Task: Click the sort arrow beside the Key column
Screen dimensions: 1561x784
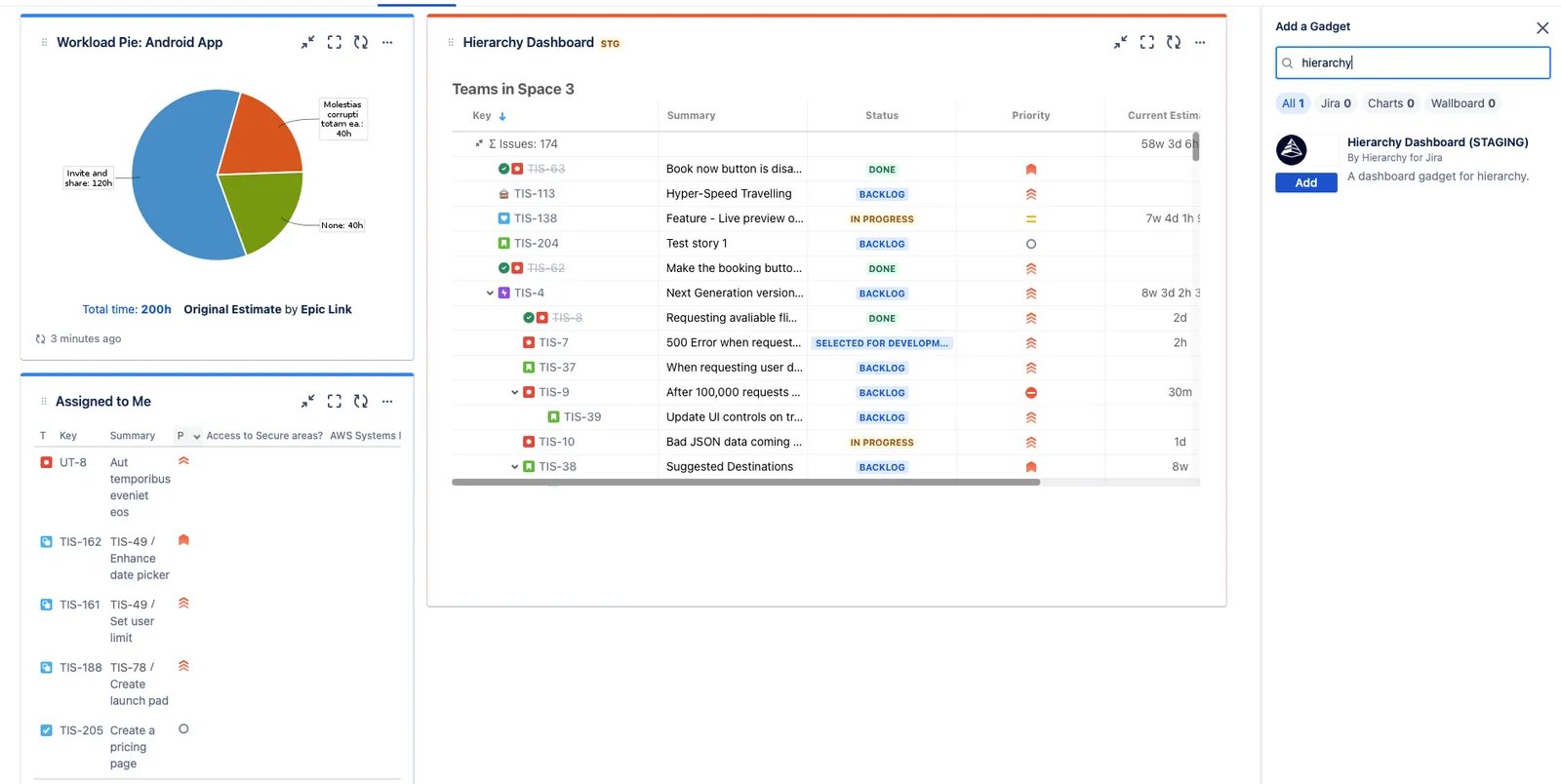Action: (502, 116)
